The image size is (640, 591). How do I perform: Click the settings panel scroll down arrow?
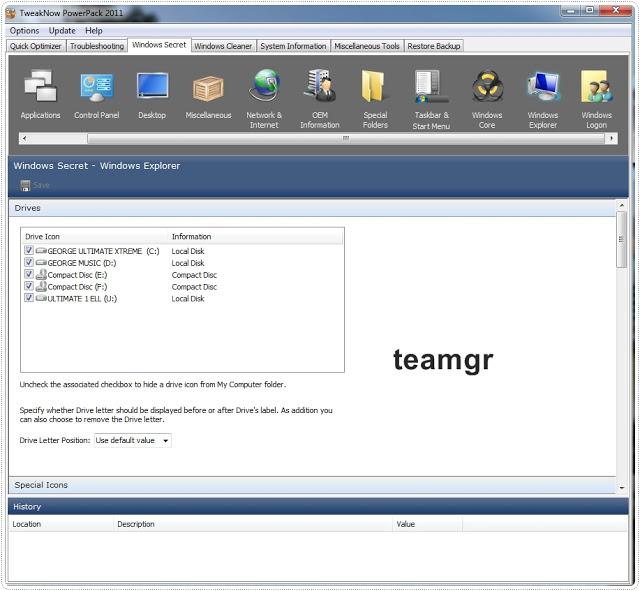coord(621,488)
